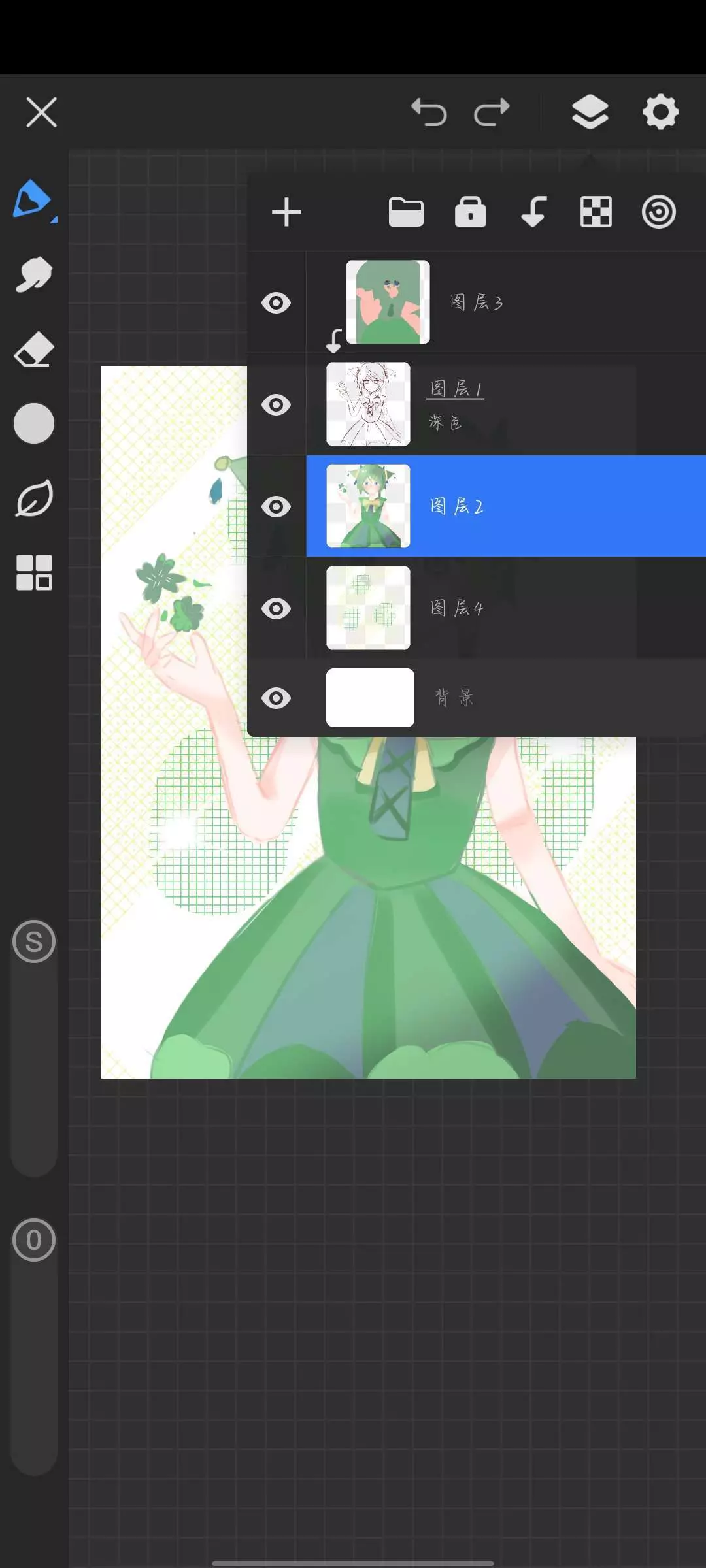The height and width of the screenshot is (1568, 706).
Task: Open the concentric circle layer option
Action: (658, 212)
